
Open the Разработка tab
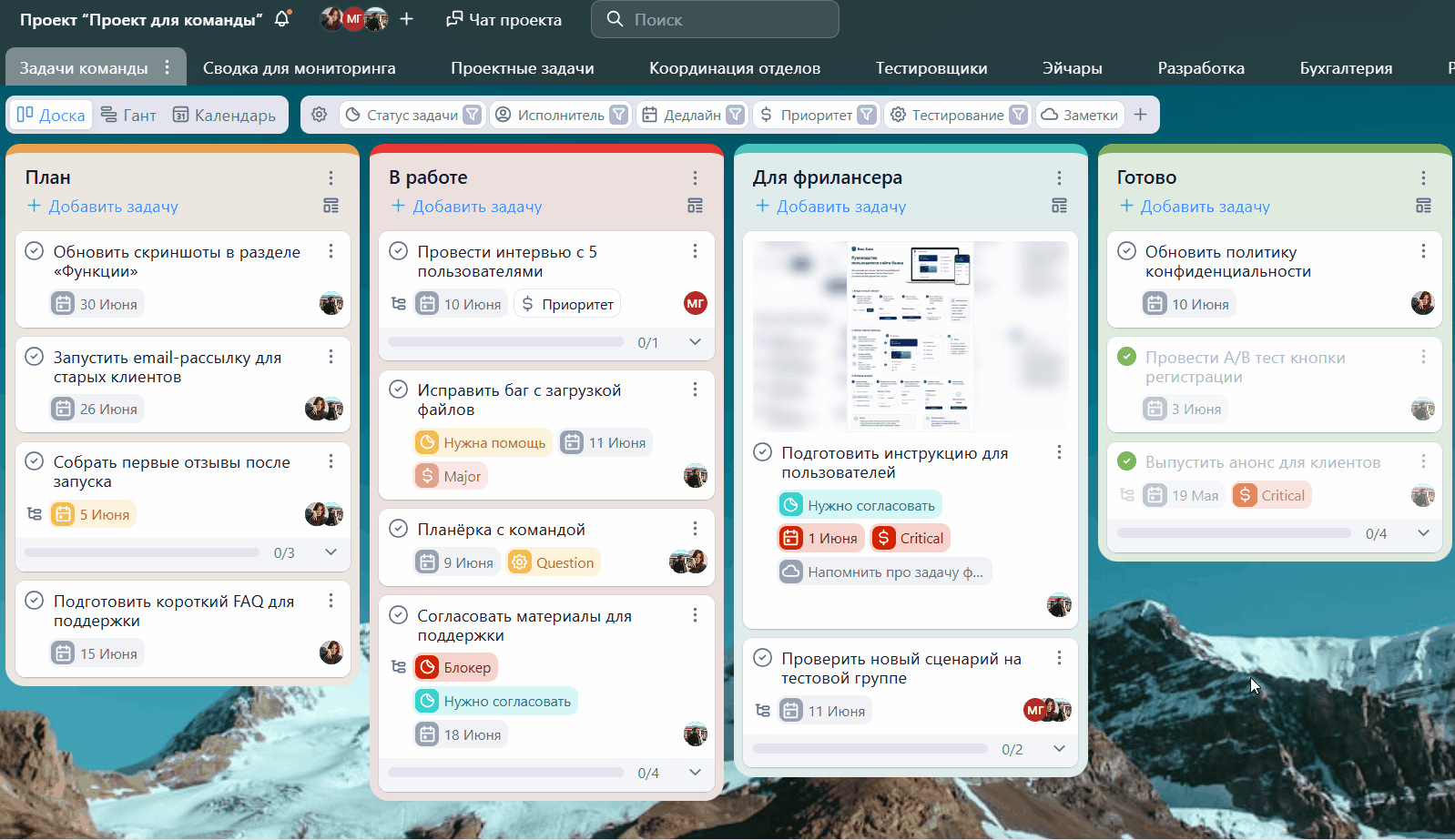click(1201, 68)
